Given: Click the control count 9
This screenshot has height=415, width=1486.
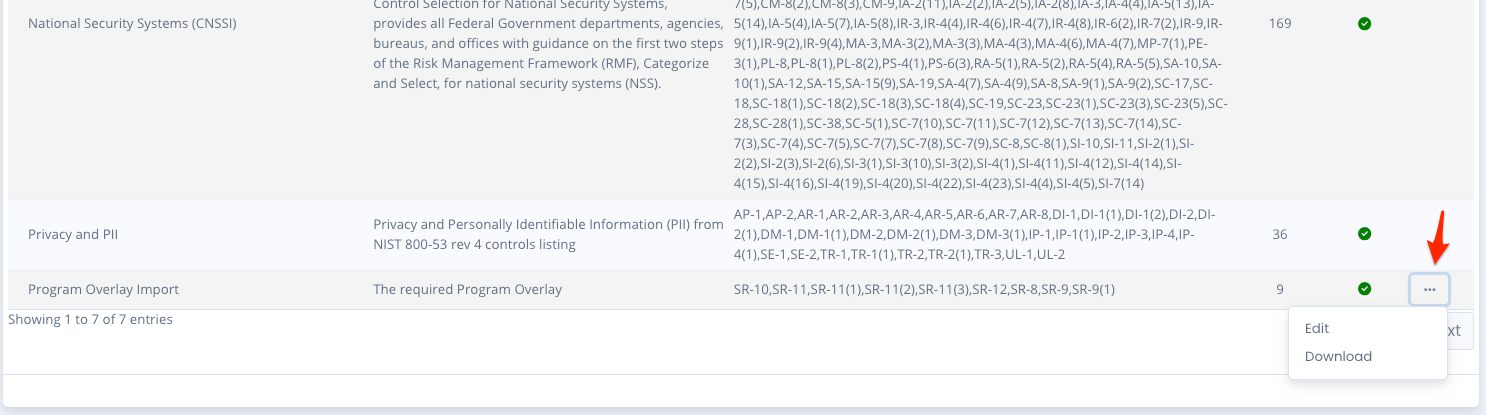Looking at the screenshot, I should pos(1280,289).
